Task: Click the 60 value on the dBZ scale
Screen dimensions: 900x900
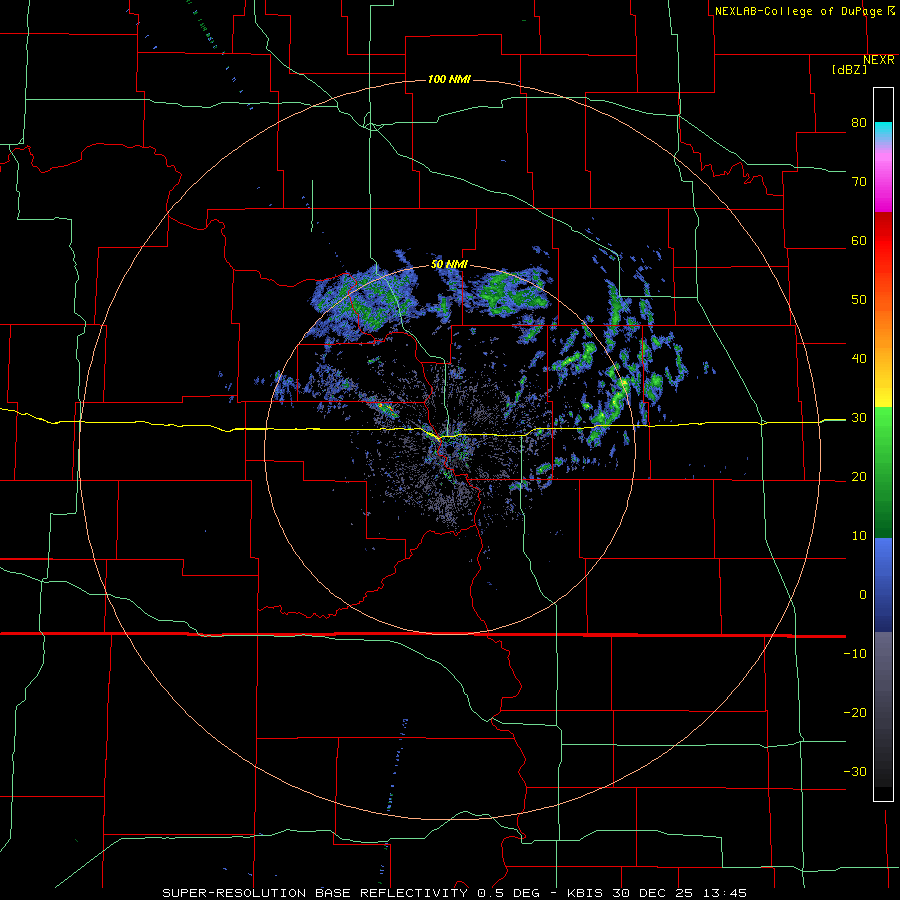Action: point(859,240)
